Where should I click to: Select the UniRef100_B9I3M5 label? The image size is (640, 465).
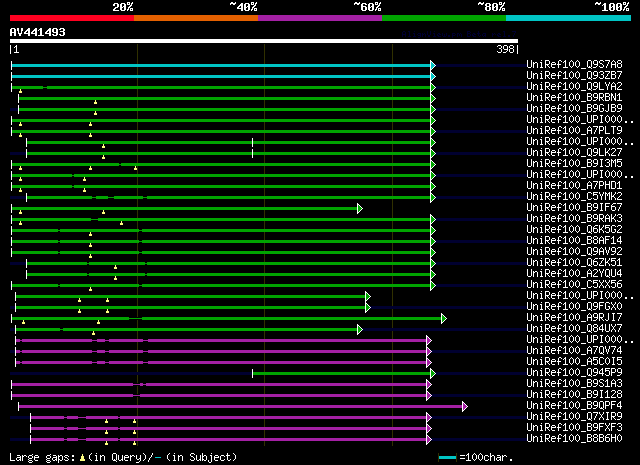coord(574,163)
